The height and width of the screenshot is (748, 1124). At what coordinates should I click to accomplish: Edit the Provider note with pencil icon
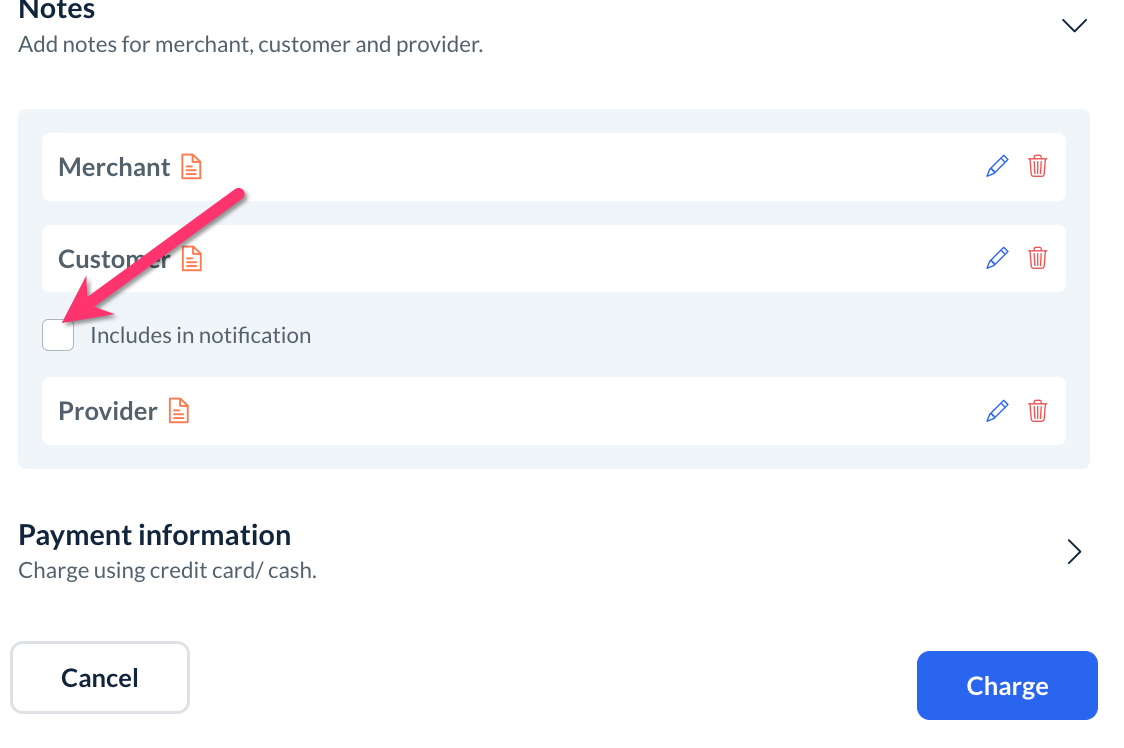(x=997, y=411)
